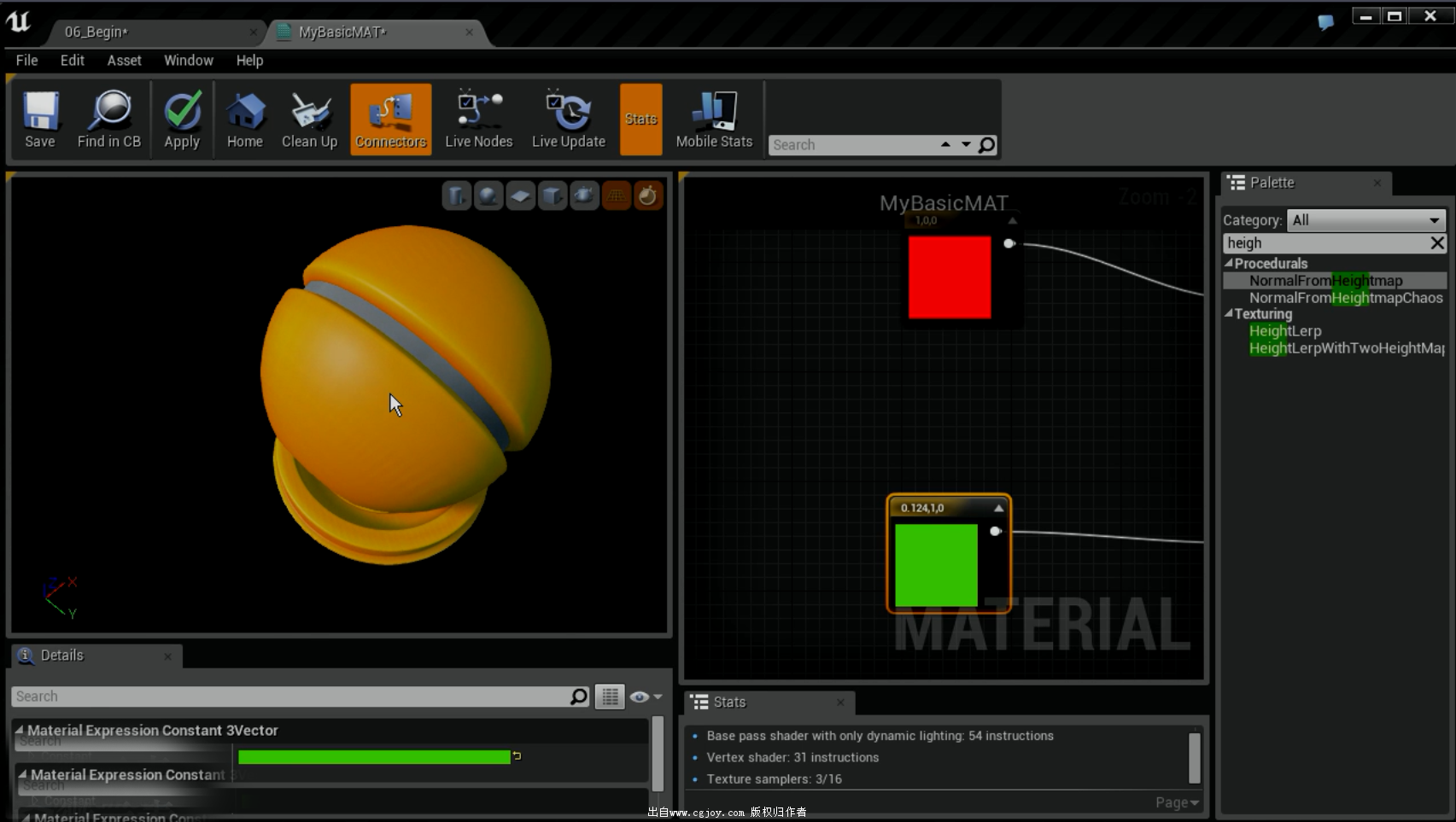Open Details property matrix grid button
This screenshot has width=1456, height=822.
[x=610, y=697]
